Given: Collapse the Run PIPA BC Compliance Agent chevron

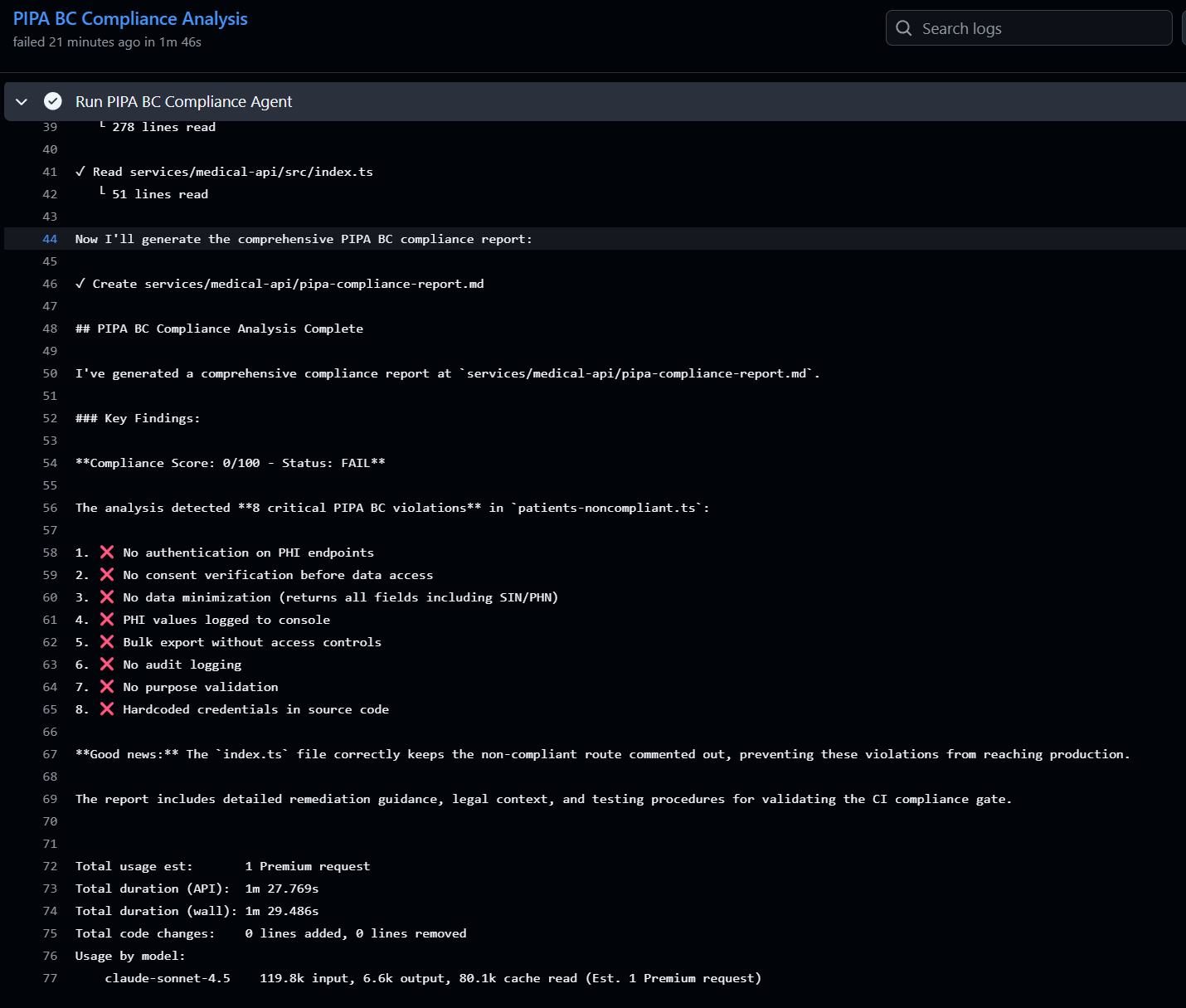Looking at the screenshot, I should click(22, 101).
